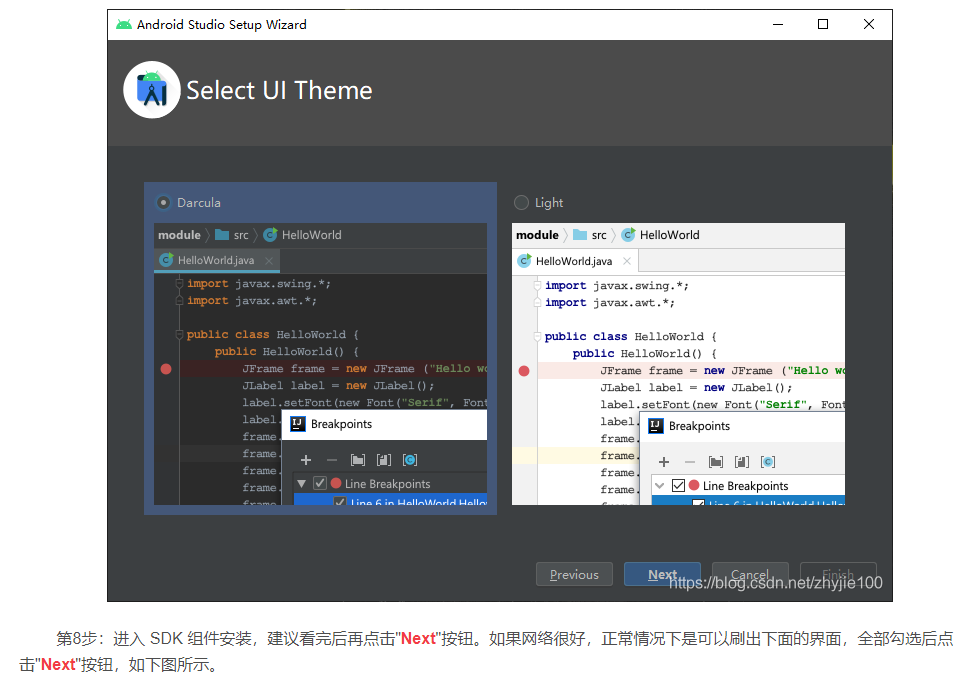Click Group by file icon in Light preview
The width and height of the screenshot is (965, 686).
click(742, 462)
